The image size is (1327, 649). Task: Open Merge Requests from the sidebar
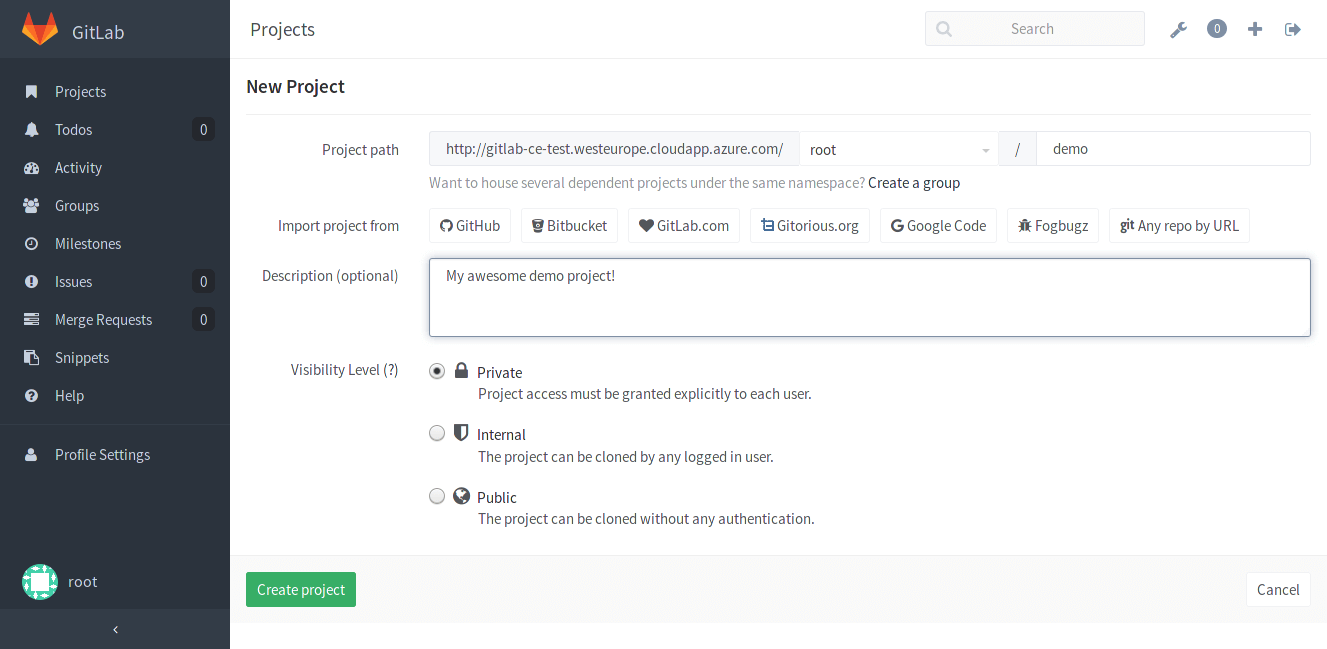click(104, 319)
